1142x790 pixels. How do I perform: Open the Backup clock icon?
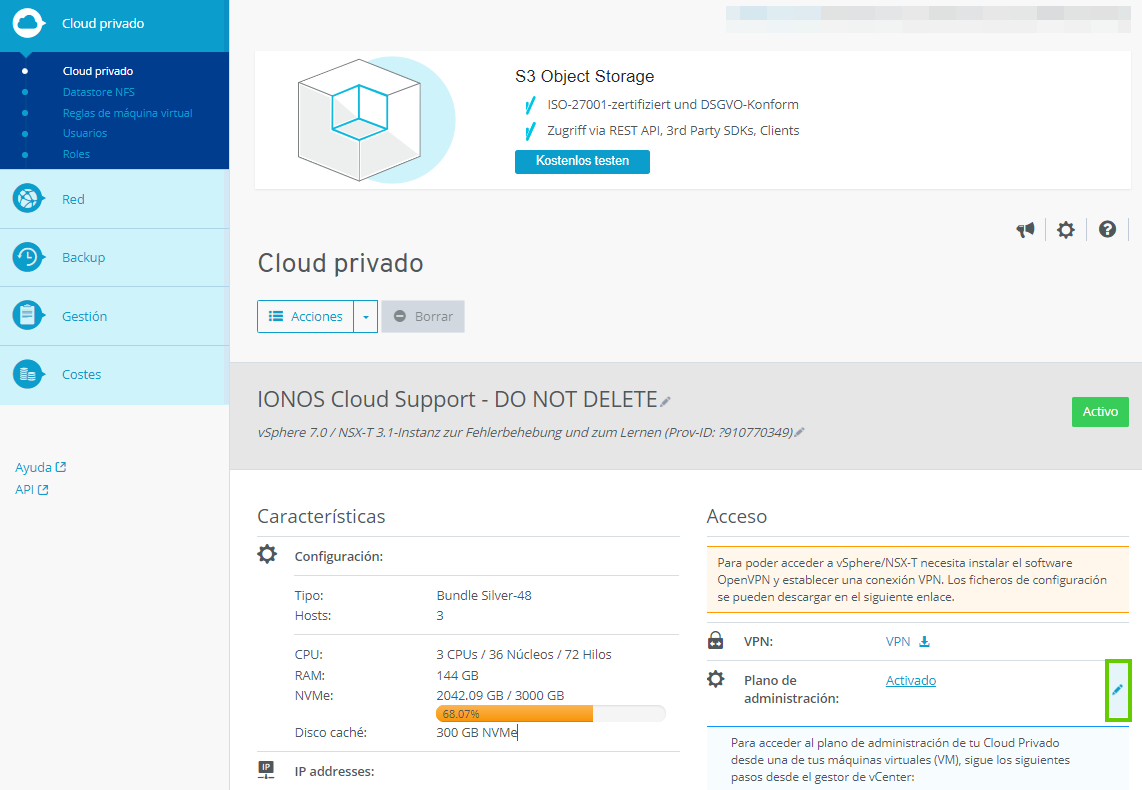(x=28, y=257)
